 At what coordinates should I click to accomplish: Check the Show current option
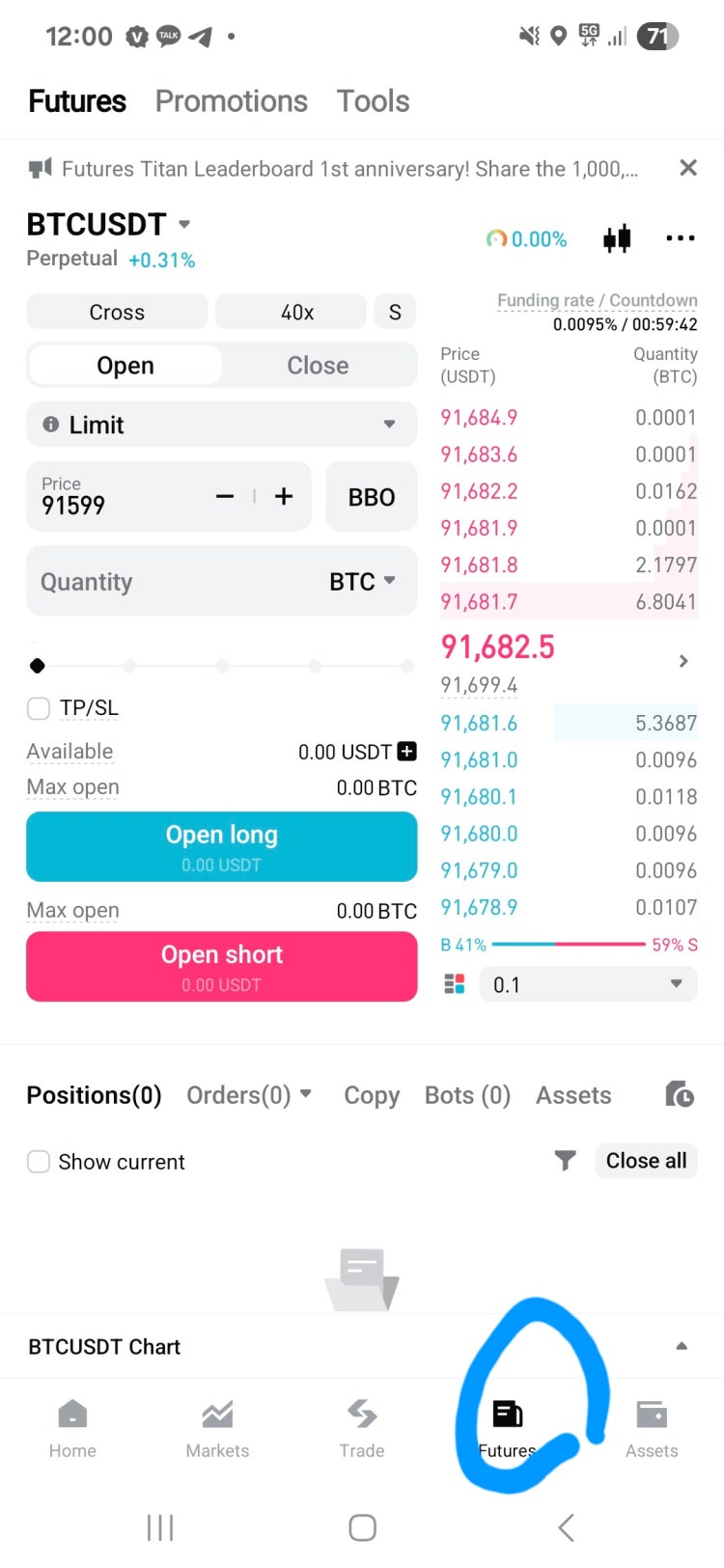coord(39,1162)
